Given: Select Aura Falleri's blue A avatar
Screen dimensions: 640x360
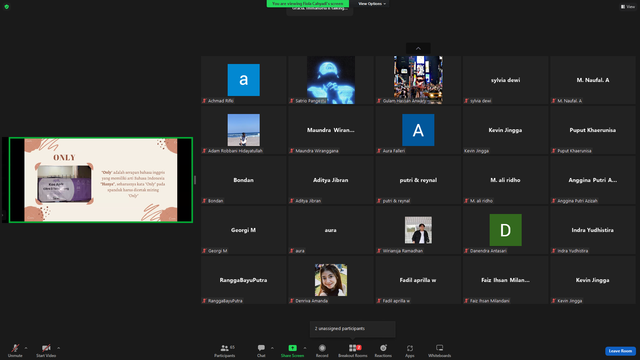Looking at the screenshot, I should click(x=418, y=130).
